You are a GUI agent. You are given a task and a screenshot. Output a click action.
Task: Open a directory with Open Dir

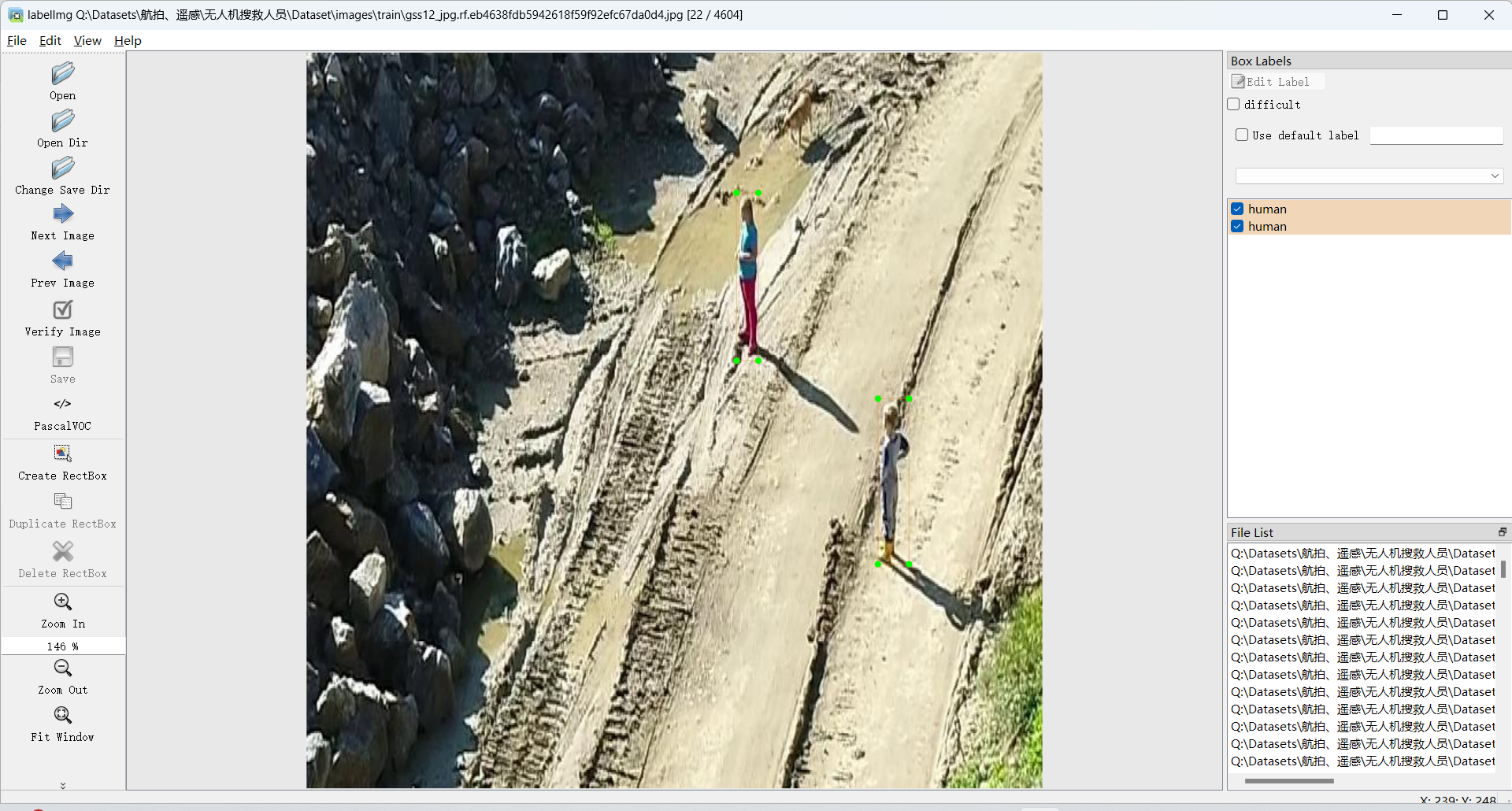click(63, 121)
